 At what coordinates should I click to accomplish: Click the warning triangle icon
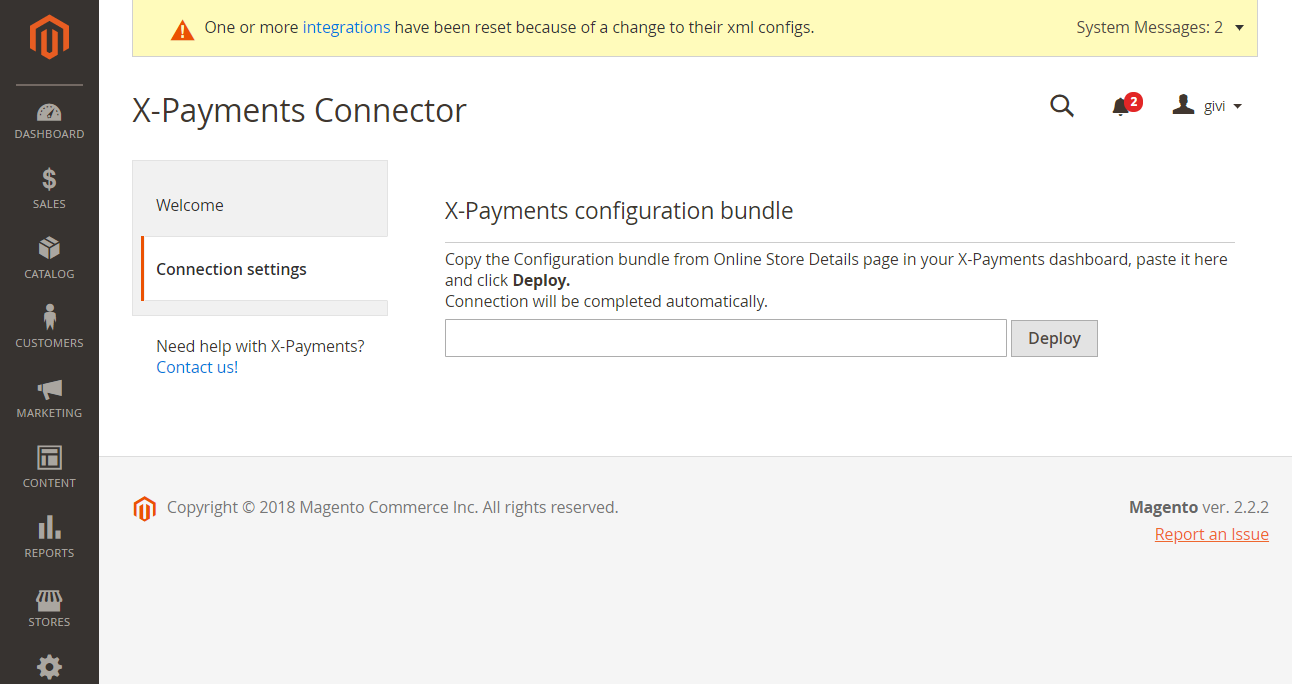click(182, 29)
